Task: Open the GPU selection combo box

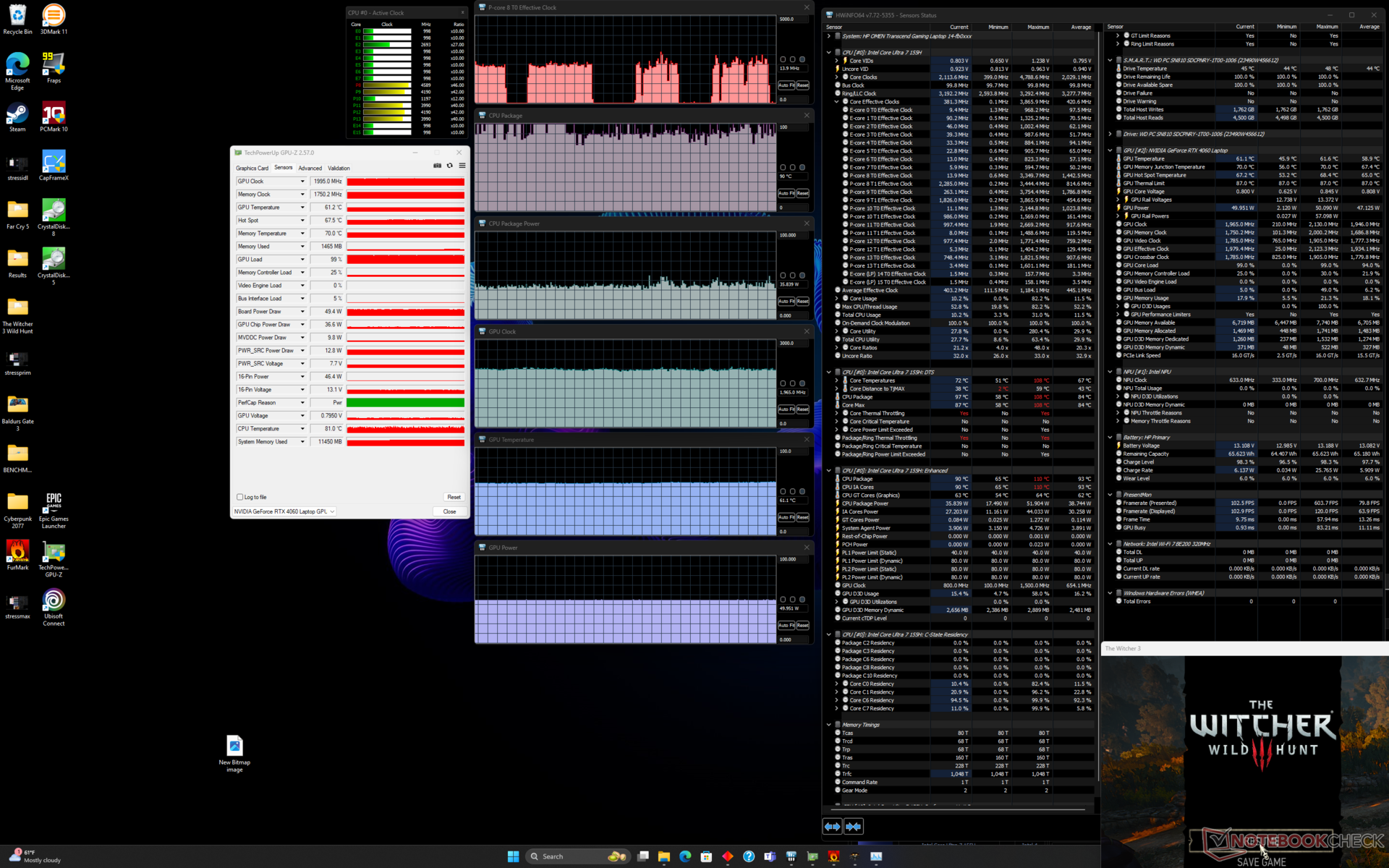Action: pyautogui.click(x=284, y=511)
